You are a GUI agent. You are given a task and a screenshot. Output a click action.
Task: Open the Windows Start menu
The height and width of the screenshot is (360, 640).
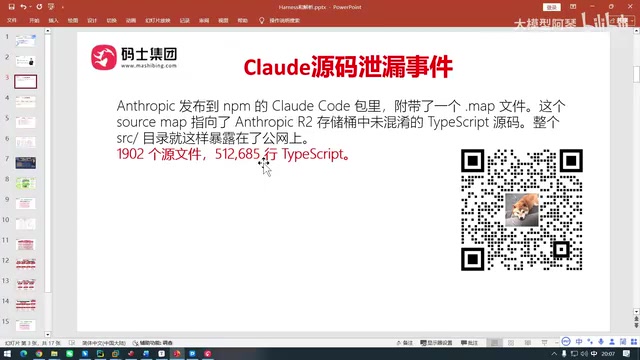[7, 353]
